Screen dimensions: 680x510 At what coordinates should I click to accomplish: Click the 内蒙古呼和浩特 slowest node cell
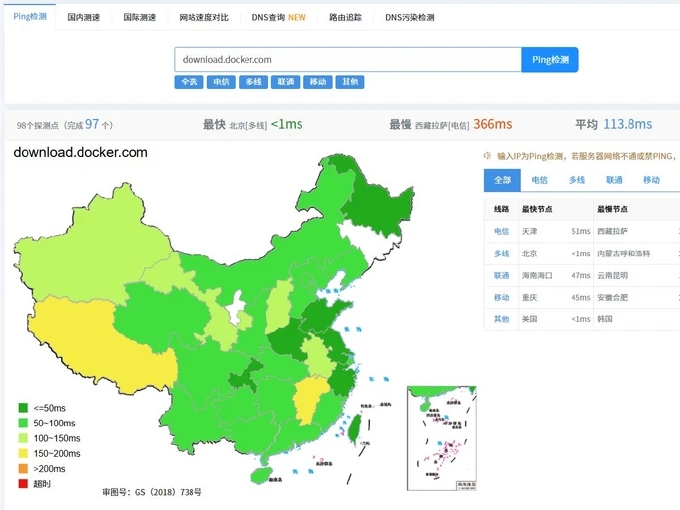click(624, 254)
